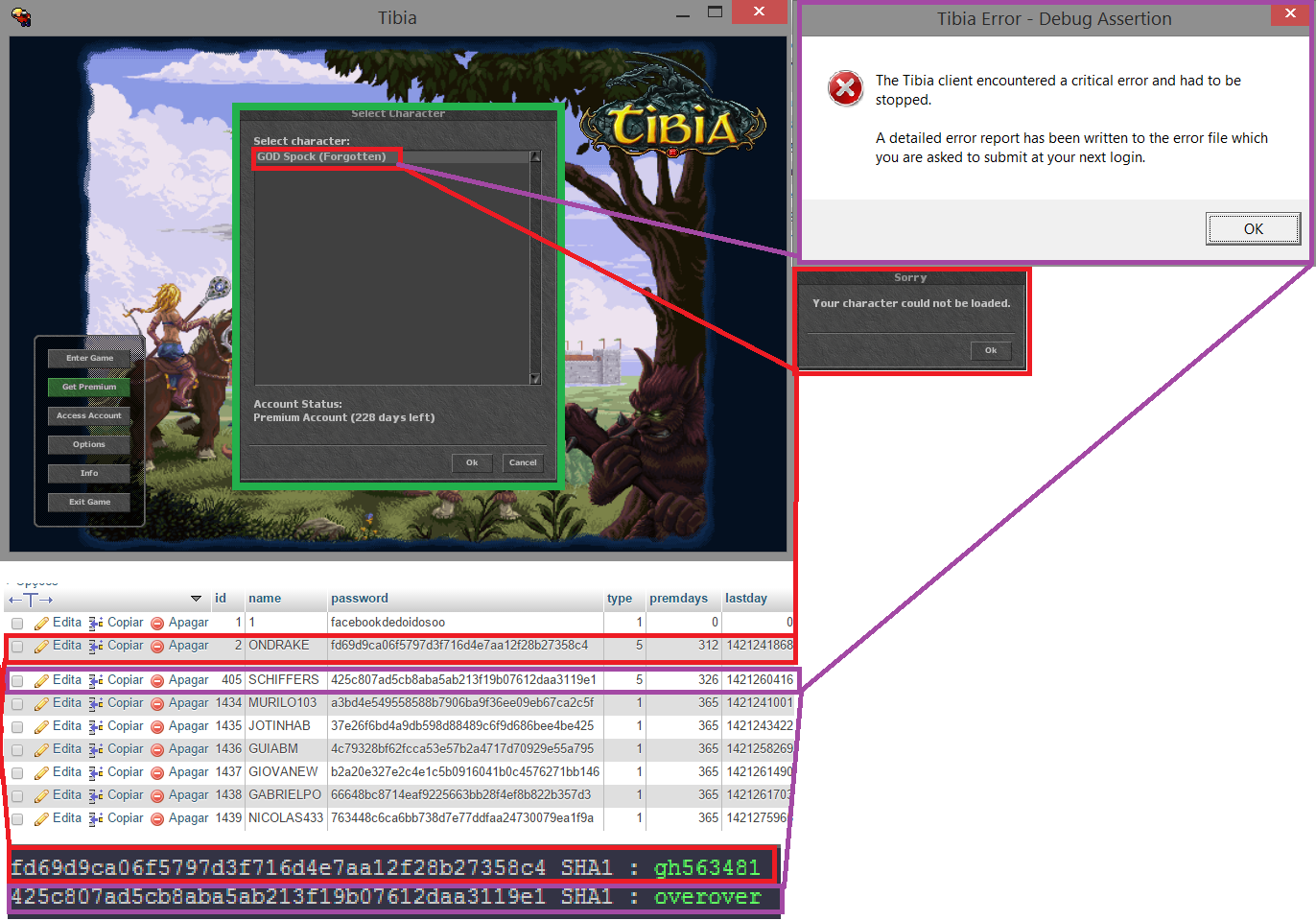Click the Apagar delete icon for row GABRIELPO
This screenshot has height=921, width=1316.
(157, 796)
